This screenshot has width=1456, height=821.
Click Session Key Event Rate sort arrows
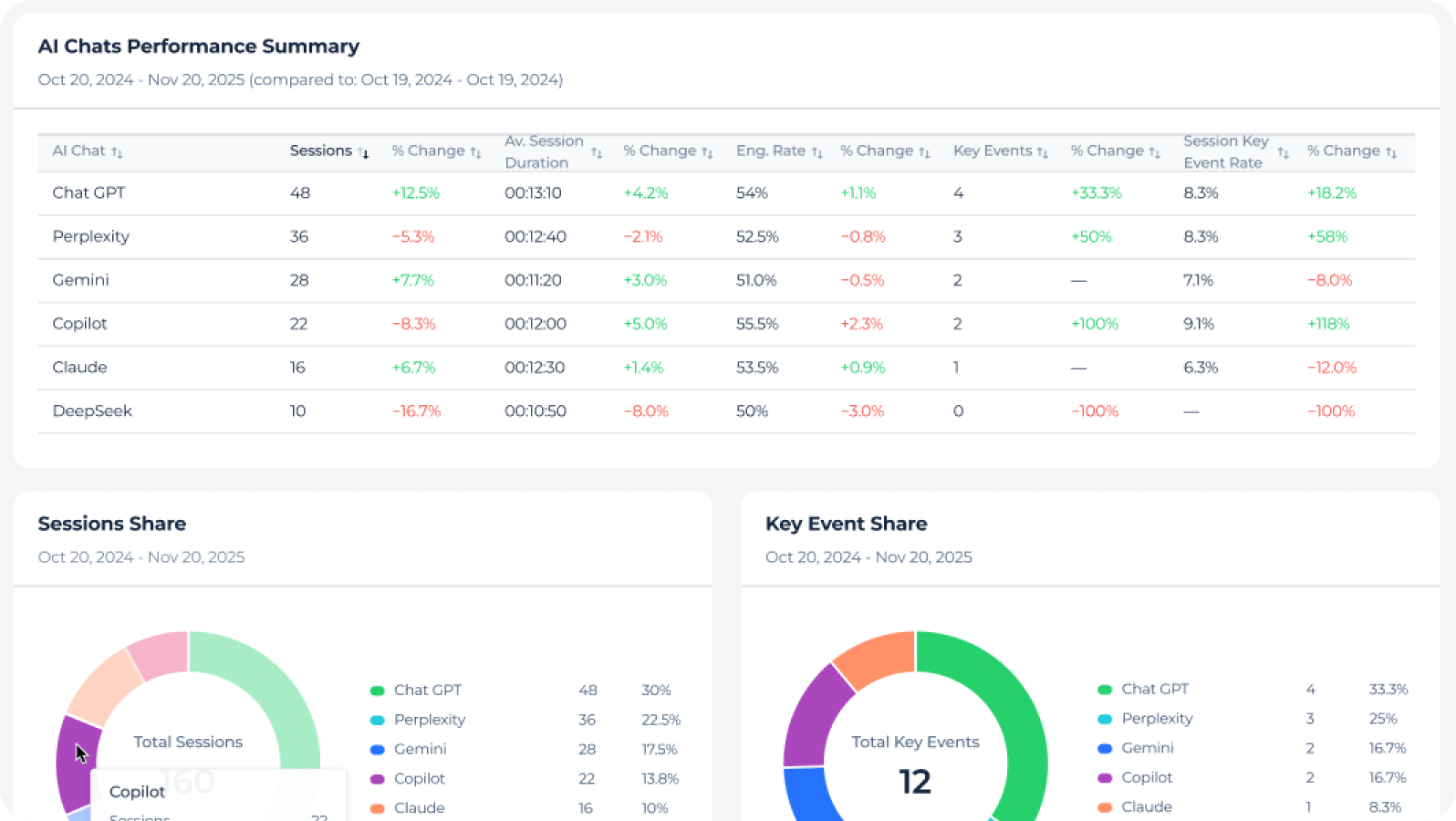1283,152
